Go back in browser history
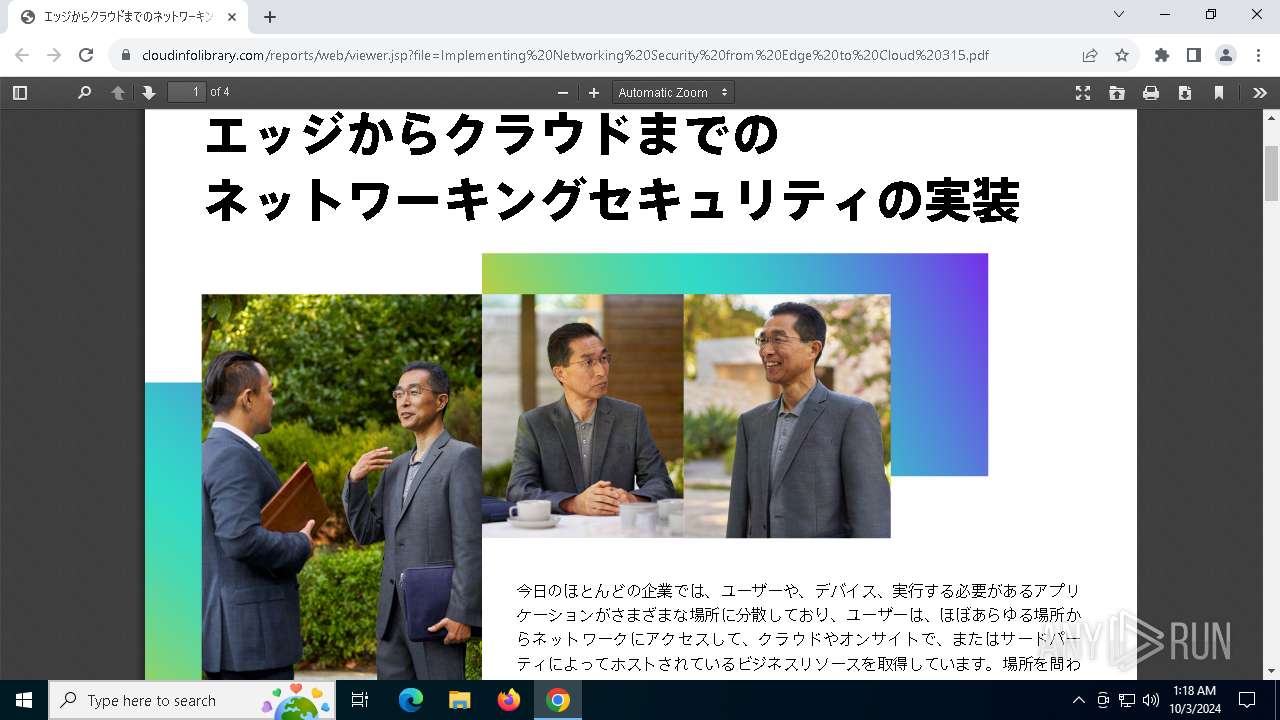1280x720 pixels. click(x=22, y=55)
